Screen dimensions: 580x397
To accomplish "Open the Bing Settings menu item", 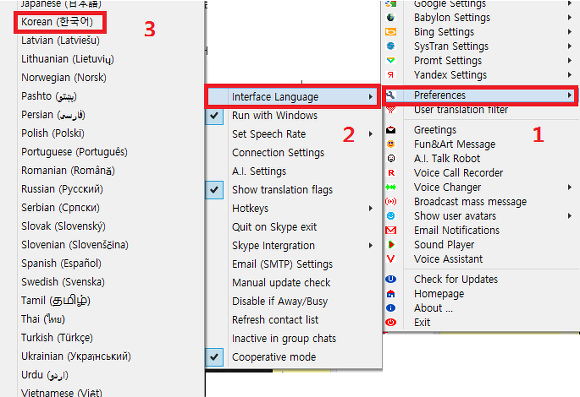I will (444, 32).
